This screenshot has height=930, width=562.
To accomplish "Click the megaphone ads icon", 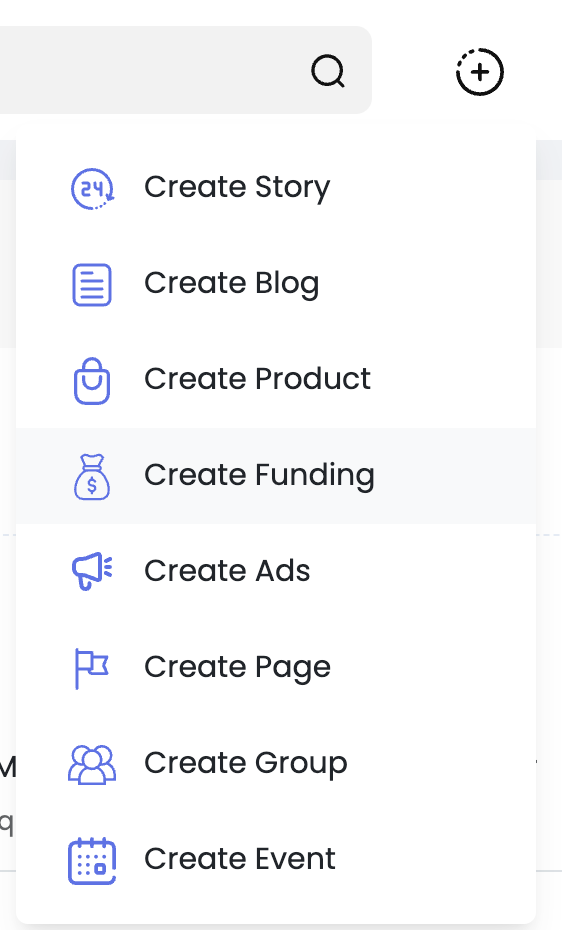I will coord(92,571).
